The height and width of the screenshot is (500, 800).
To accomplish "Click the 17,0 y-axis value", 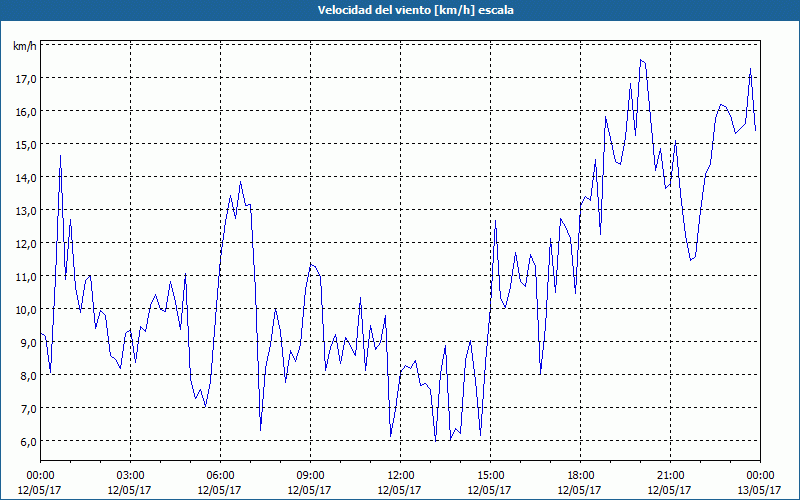I will [x=27, y=79].
